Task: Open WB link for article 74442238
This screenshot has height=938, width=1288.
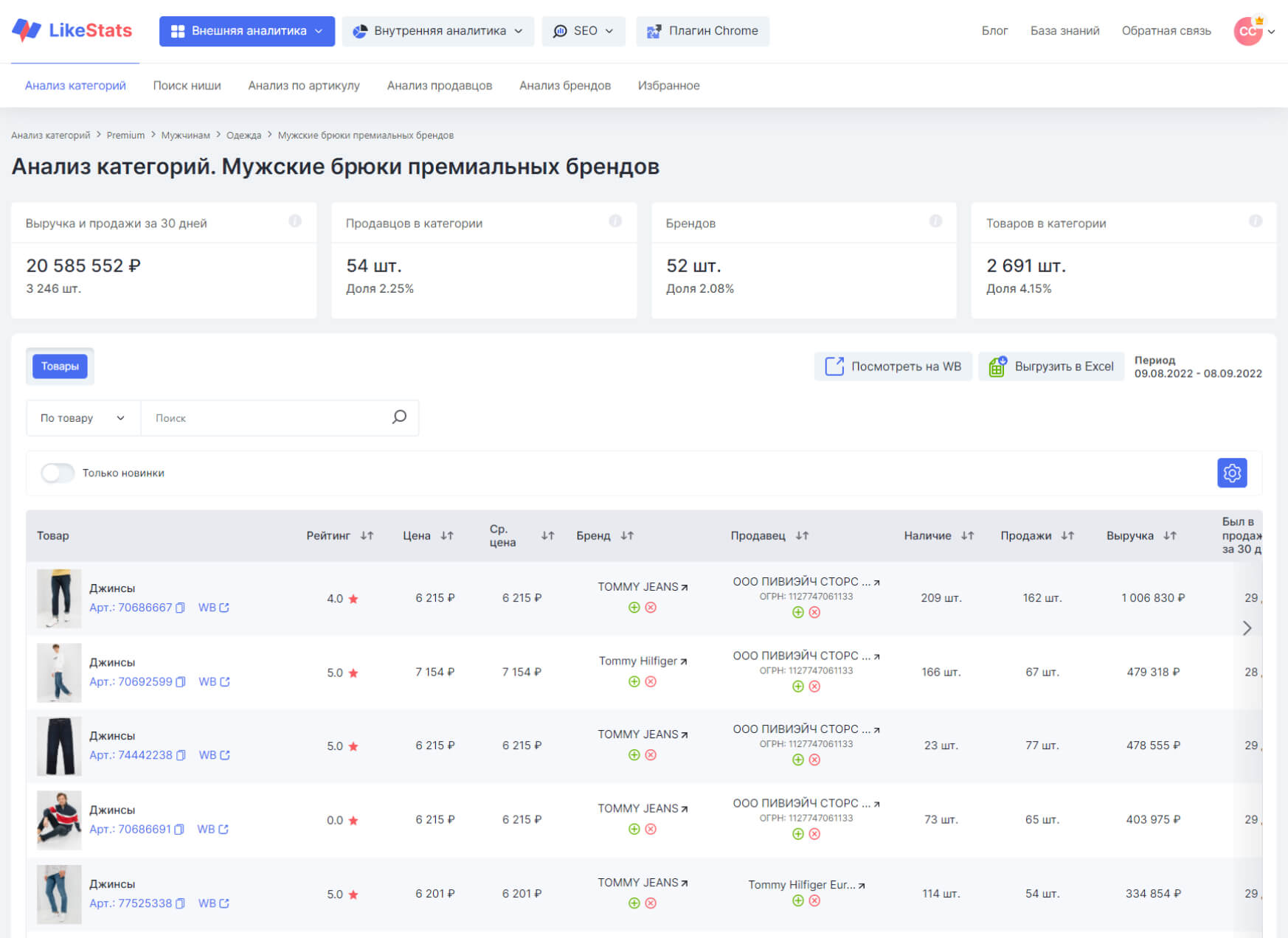Action: tap(215, 755)
